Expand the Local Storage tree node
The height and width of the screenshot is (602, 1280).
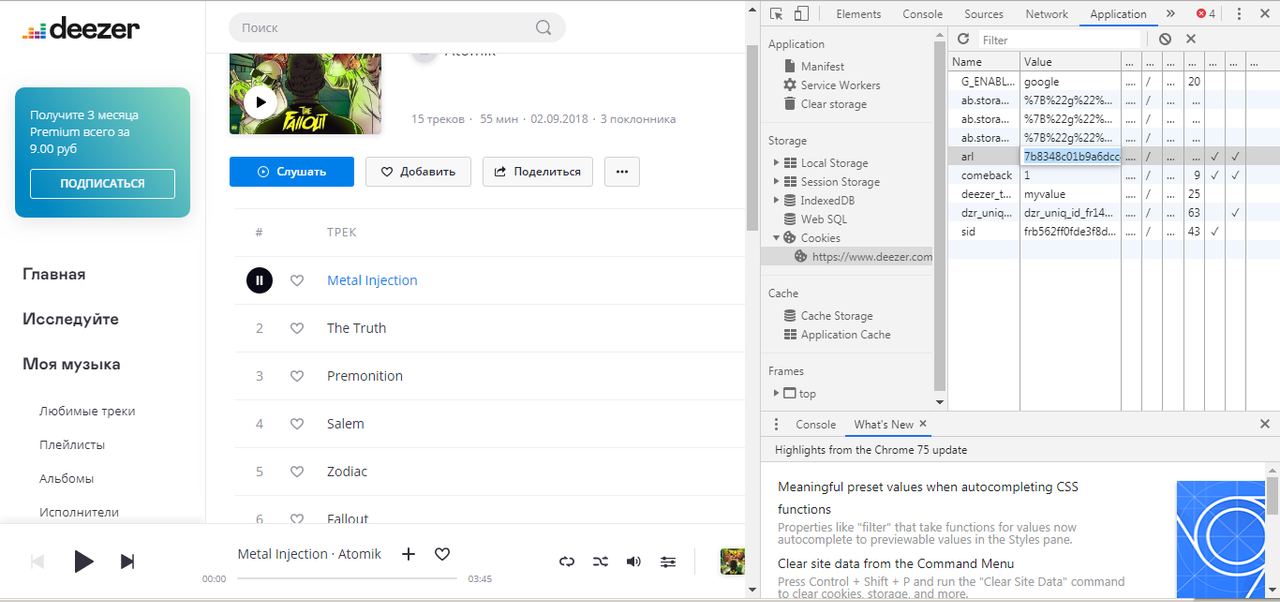[x=776, y=163]
